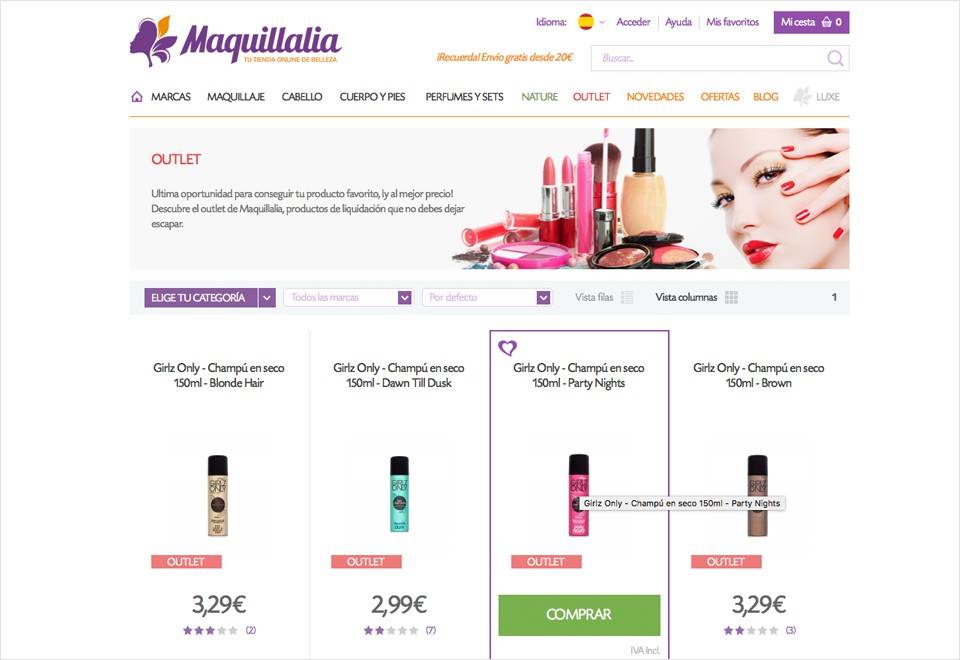Viewport: 960px width, 660px height.
Task: Click the home icon in navigation bar
Action: tap(137, 97)
